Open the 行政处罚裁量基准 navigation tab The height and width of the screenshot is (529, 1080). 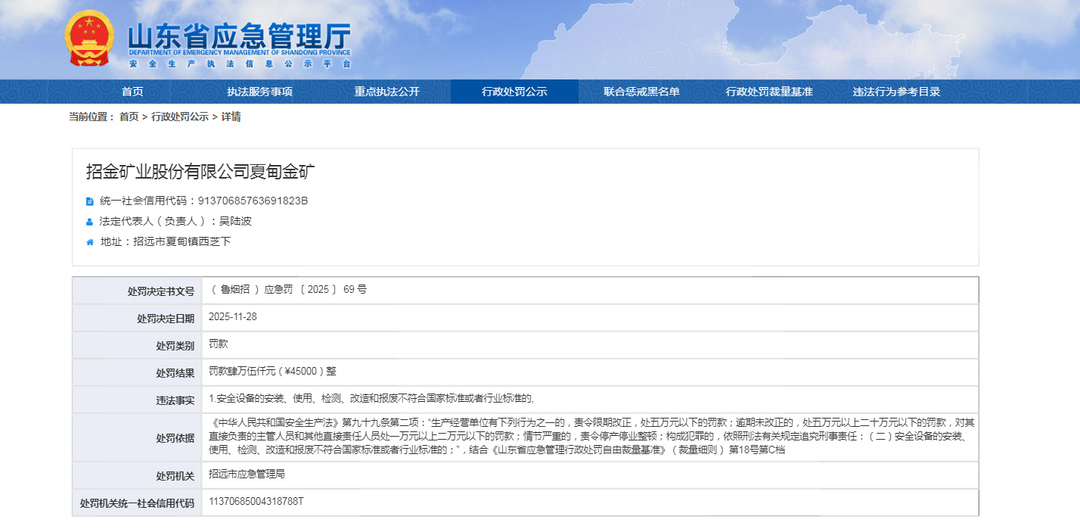pos(769,92)
